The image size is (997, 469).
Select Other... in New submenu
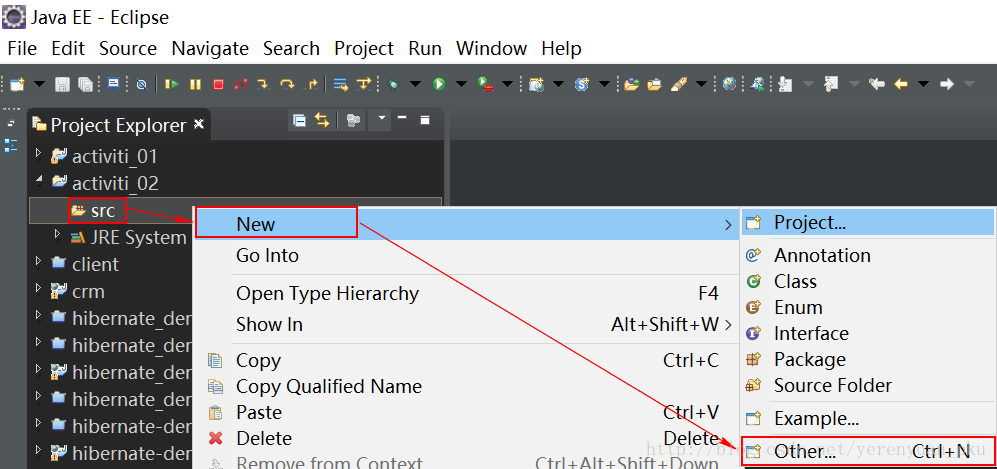868,451
